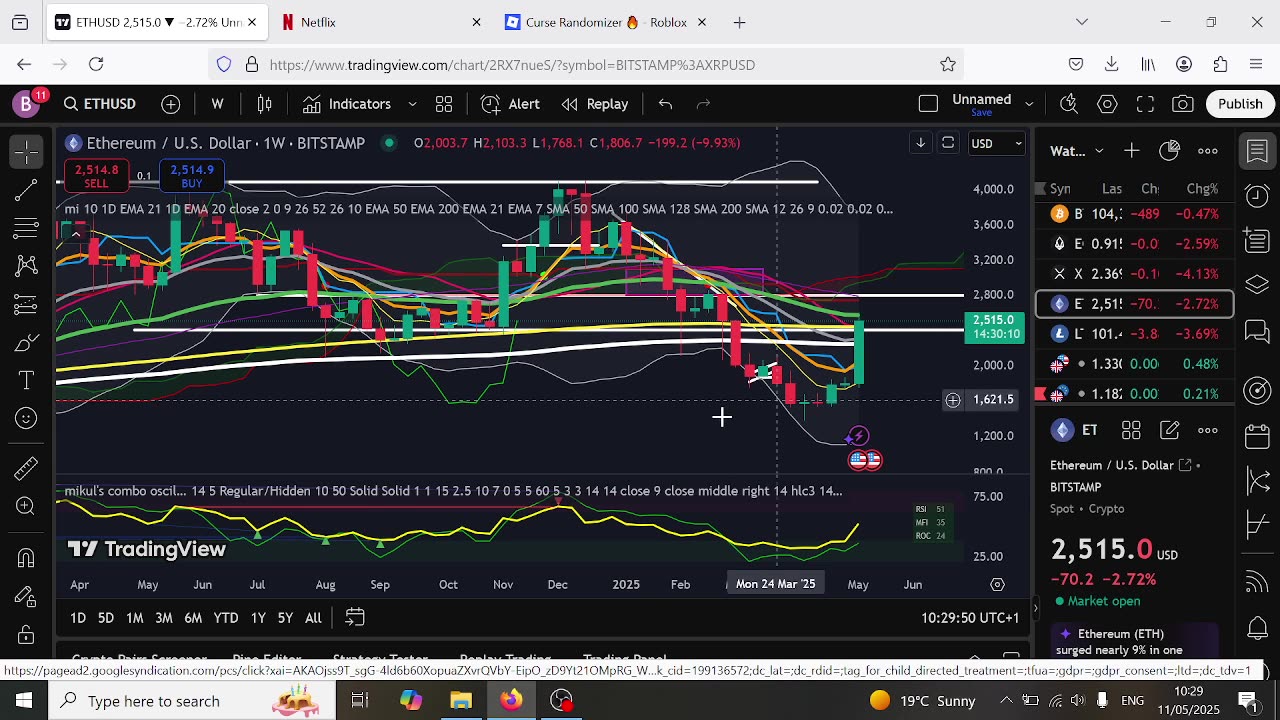
Task: Select the YTD date range
Action: [226, 618]
